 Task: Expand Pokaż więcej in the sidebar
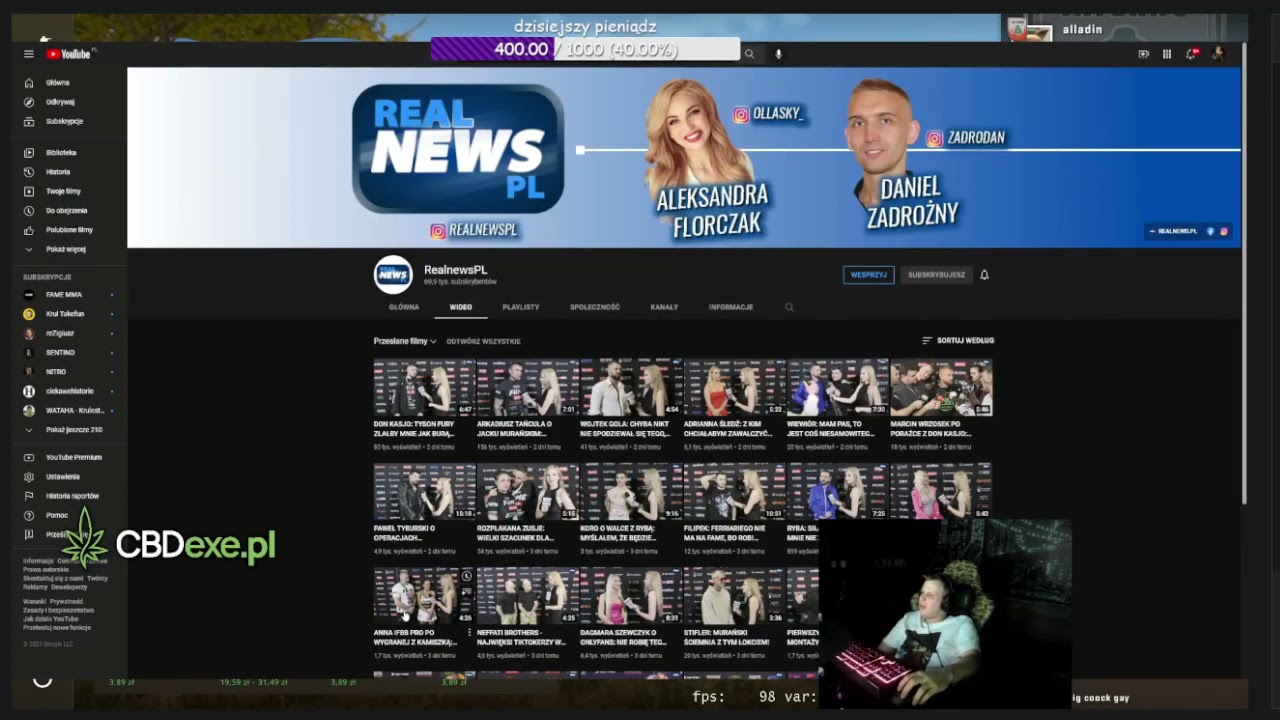tap(65, 249)
